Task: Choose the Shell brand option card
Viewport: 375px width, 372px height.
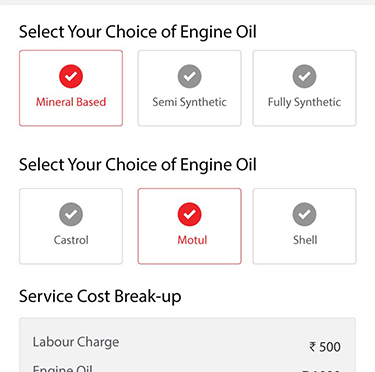Action: (x=304, y=226)
